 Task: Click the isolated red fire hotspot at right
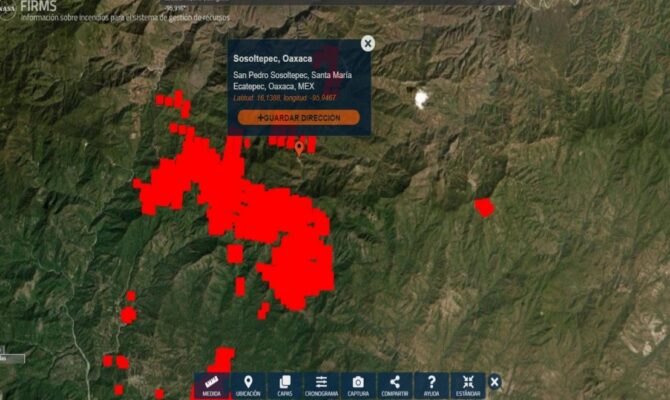(484, 207)
